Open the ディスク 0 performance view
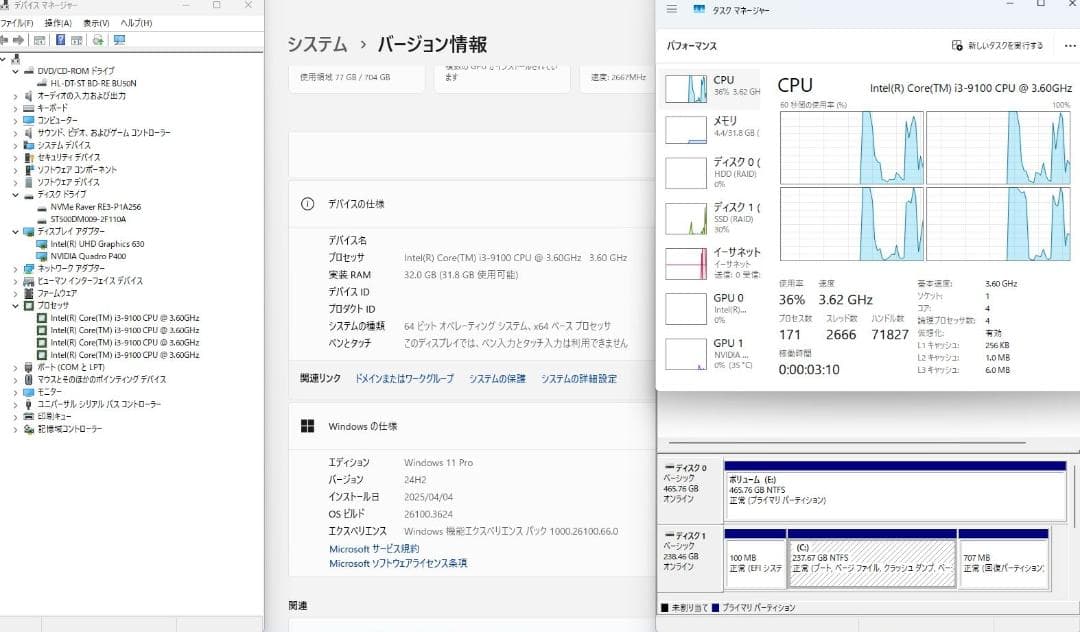Screen dimensions: 1080x632 [687, 172]
